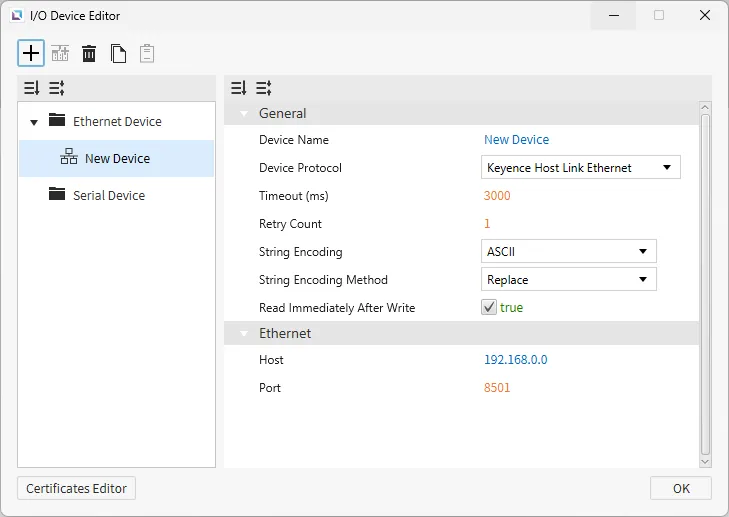Screen dimensions: 729x517
Task: Collapse the Ethernet properties section
Action: click(x=243, y=334)
